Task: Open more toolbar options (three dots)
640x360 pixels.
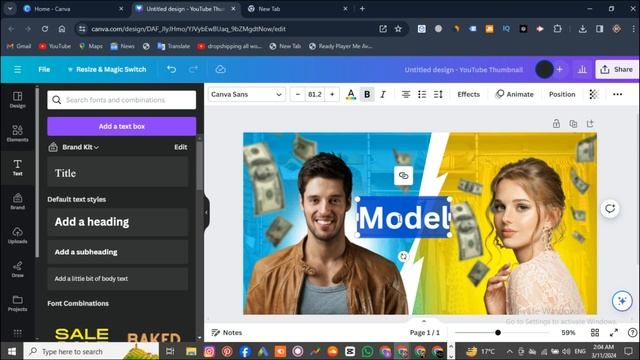Action: pos(618,94)
